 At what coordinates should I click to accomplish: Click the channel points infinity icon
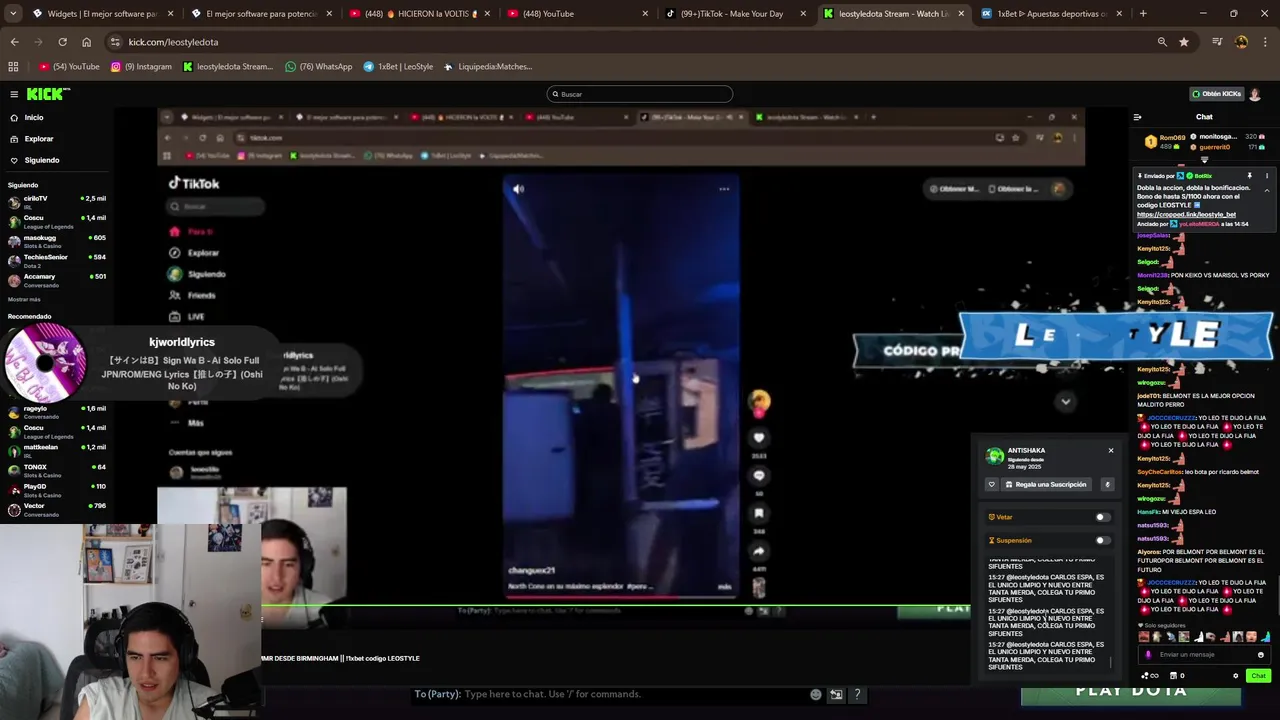[1152, 676]
